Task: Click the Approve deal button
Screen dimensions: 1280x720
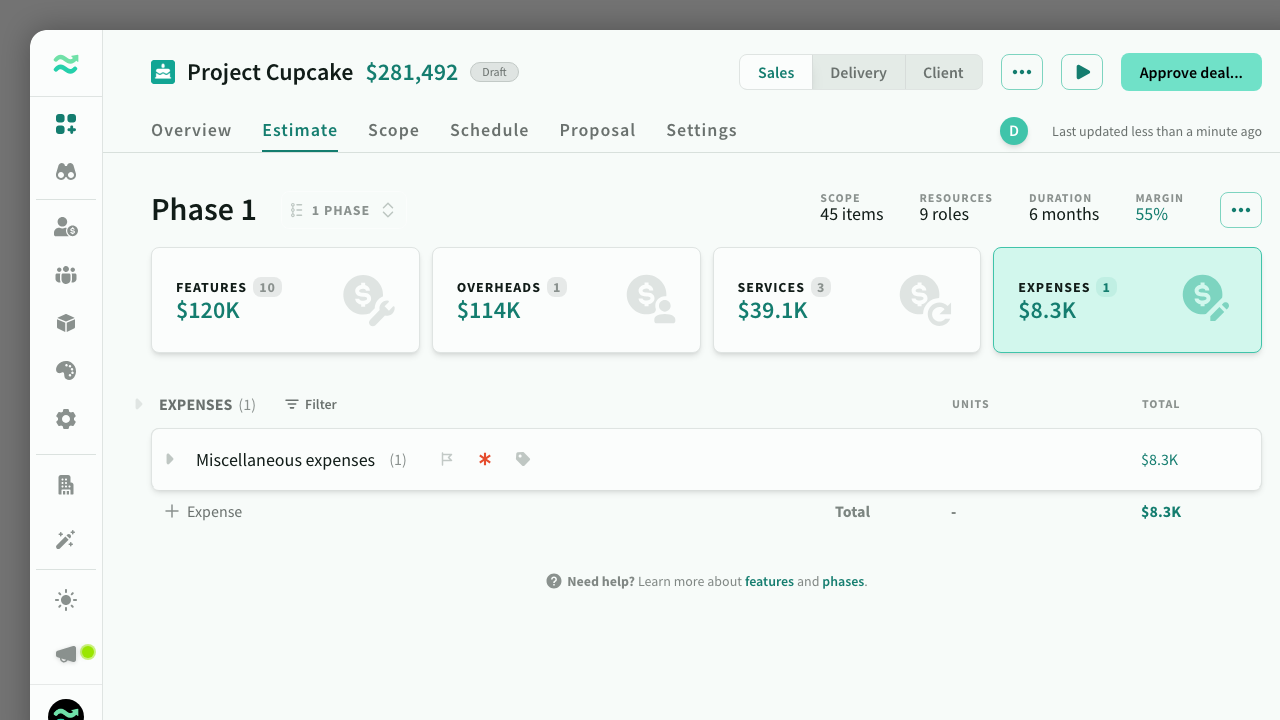Action: (1191, 72)
